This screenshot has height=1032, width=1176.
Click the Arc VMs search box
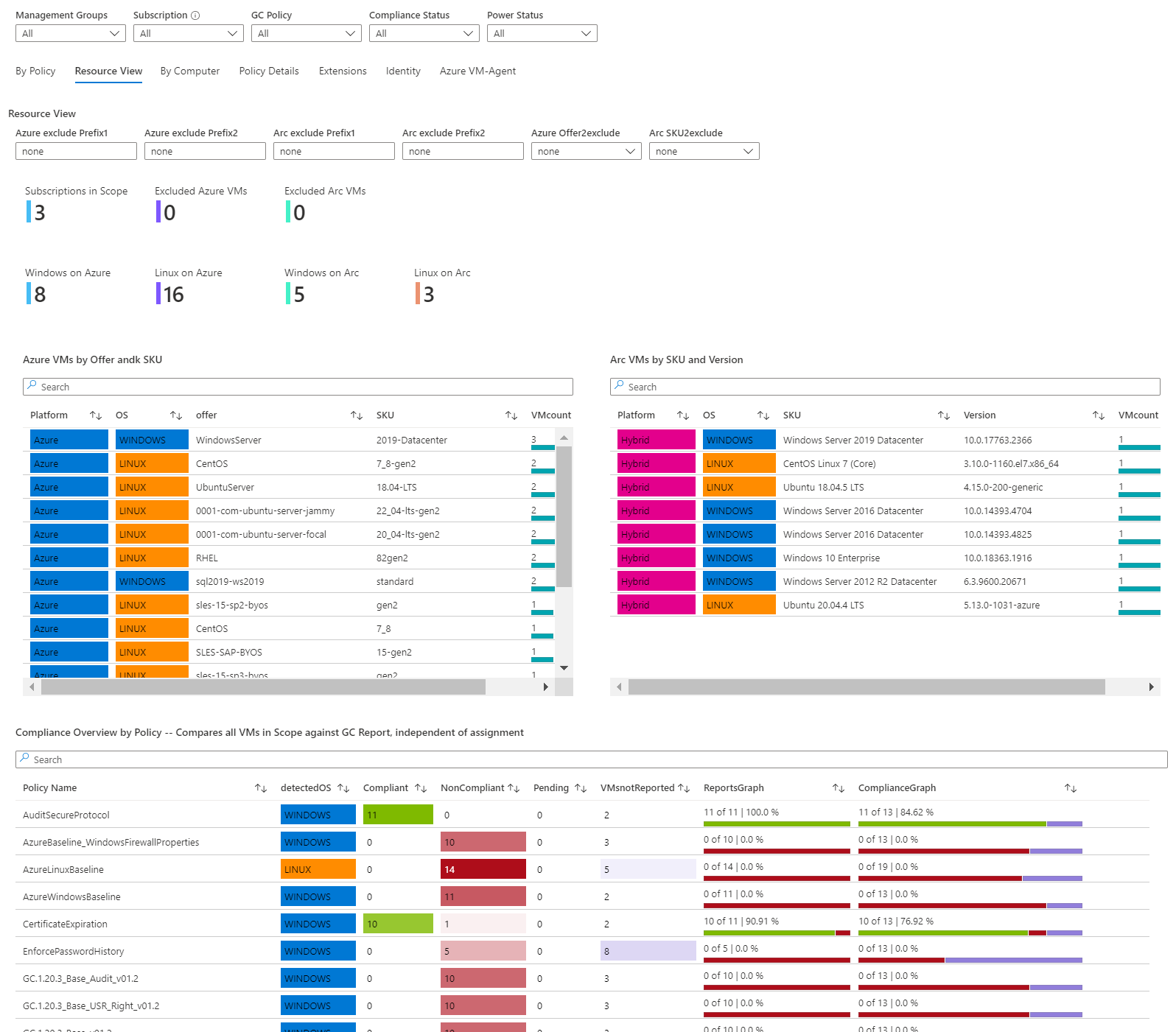tap(885, 387)
